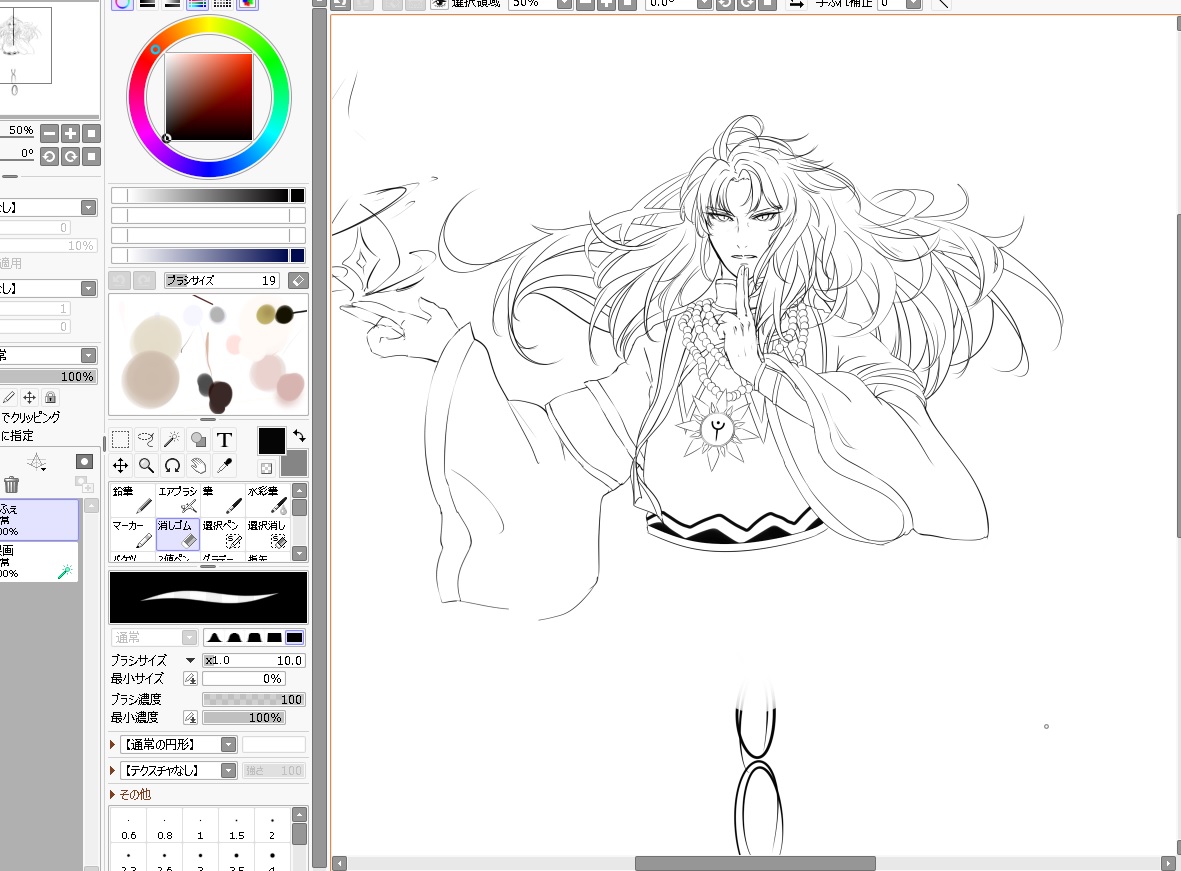Select the second brush edge shape

(234, 637)
